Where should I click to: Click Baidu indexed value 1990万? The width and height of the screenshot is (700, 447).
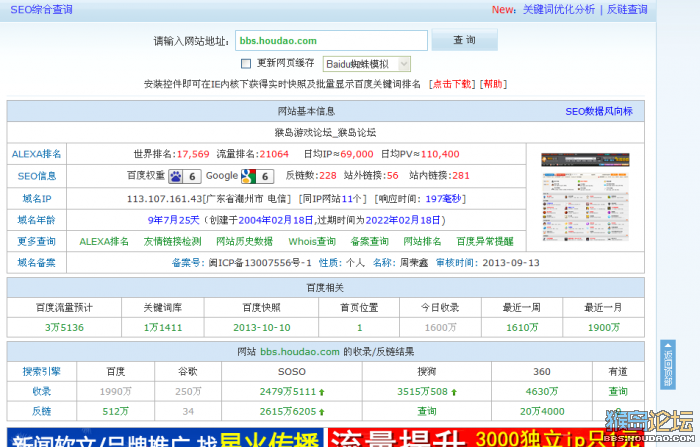click(x=116, y=392)
